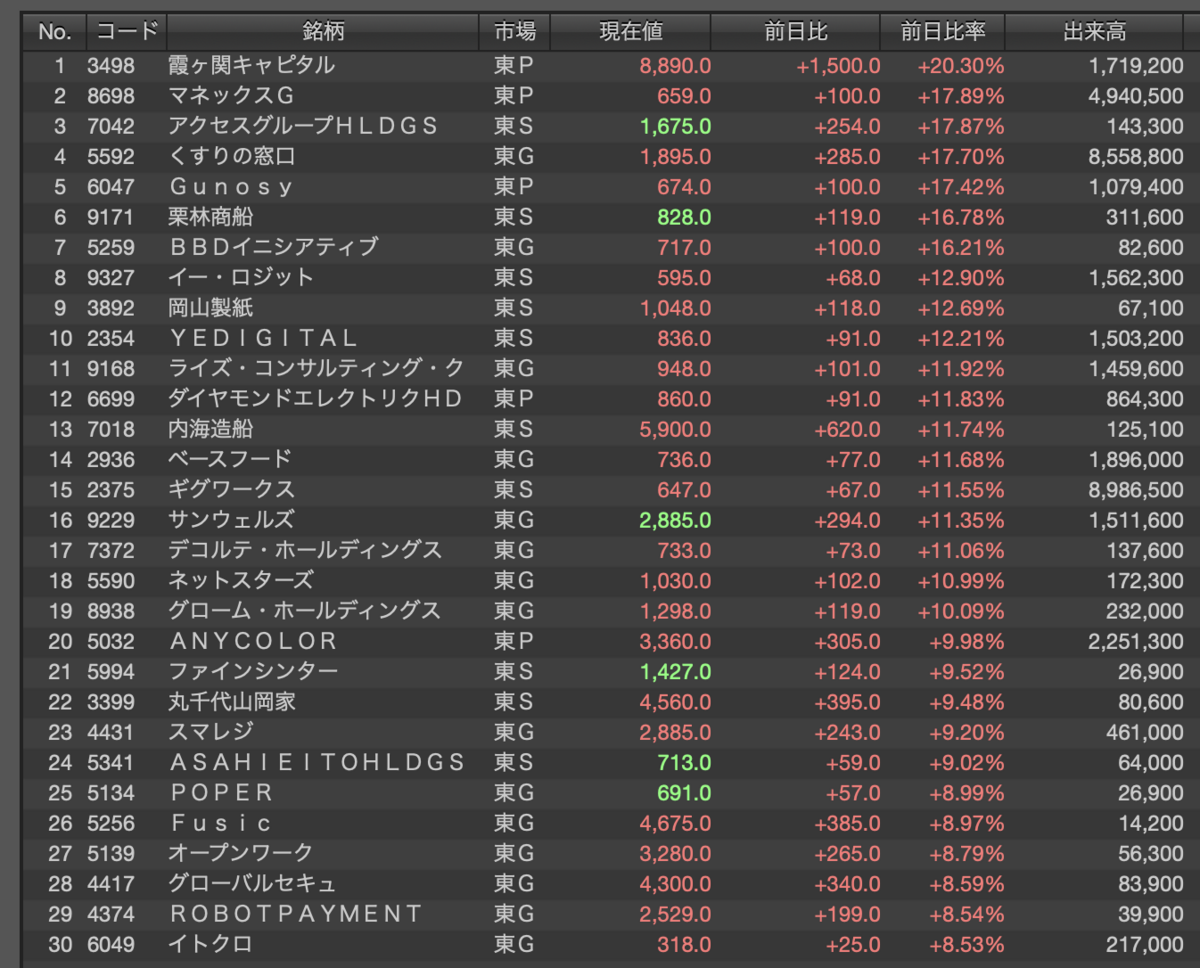Click the ベースフード row
1200x968 pixels.
click(604, 459)
